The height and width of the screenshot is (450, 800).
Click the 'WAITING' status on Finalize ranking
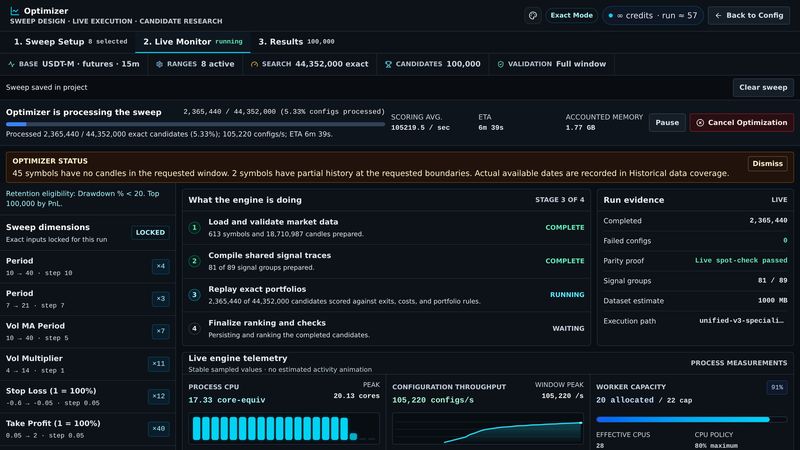tap(568, 329)
